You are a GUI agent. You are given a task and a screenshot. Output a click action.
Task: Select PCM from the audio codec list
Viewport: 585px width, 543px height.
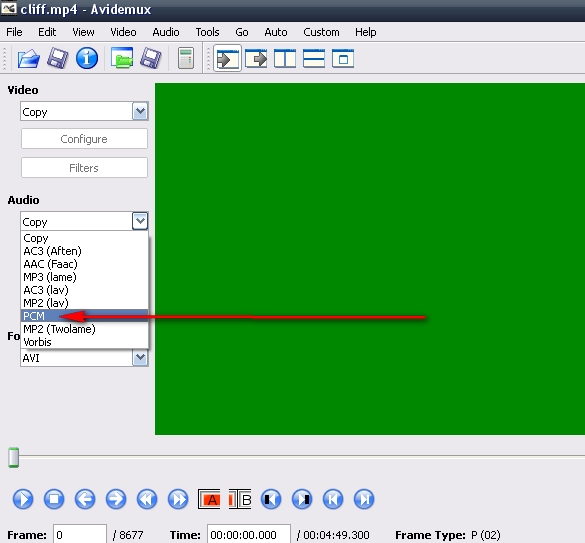(84, 316)
